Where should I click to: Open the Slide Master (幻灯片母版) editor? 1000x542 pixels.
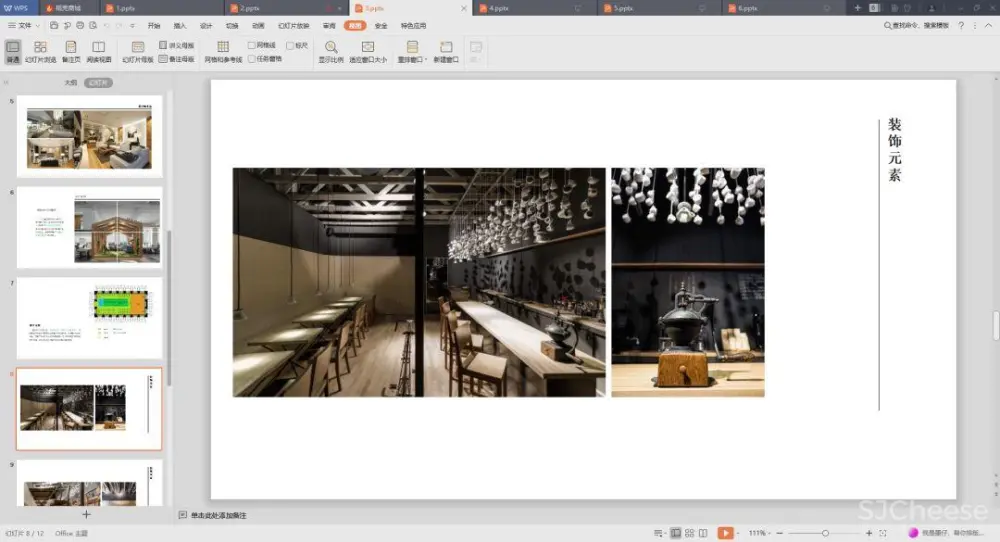tap(138, 47)
